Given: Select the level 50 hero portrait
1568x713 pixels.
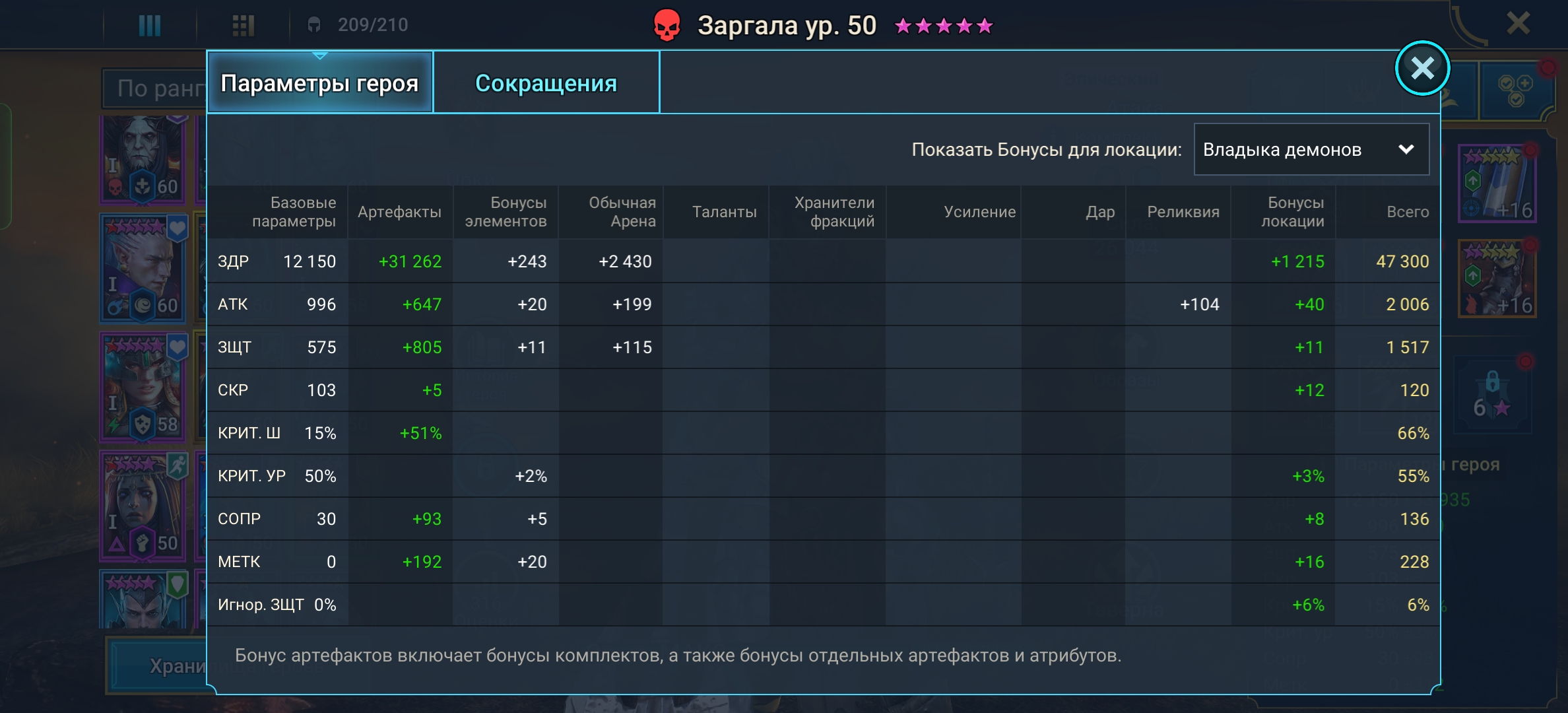Looking at the screenshot, I should pos(143,505).
